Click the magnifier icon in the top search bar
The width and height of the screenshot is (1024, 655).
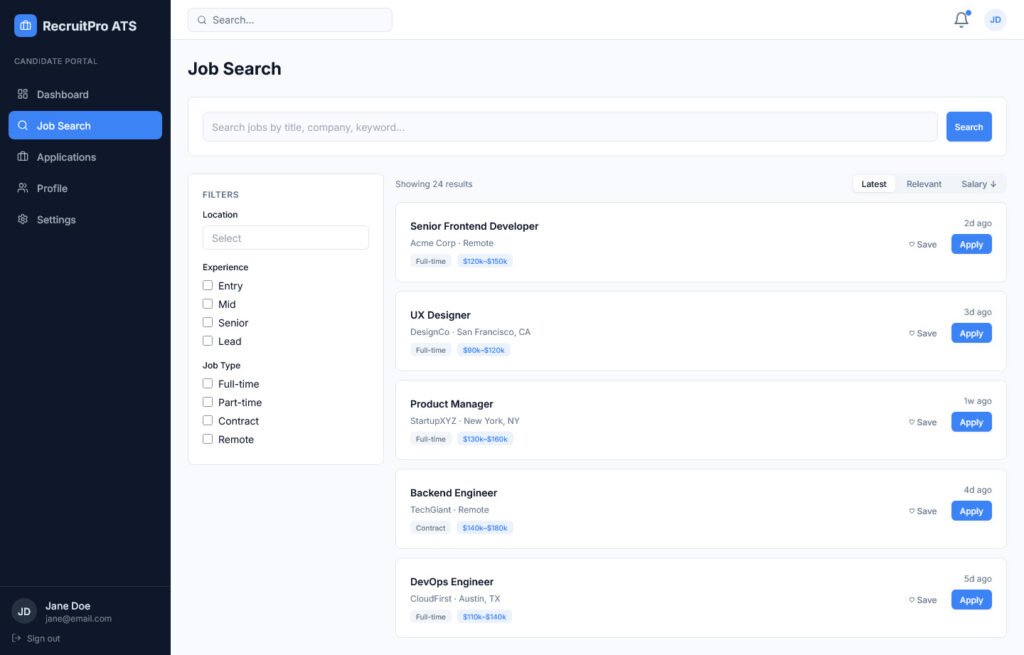[x=201, y=19]
